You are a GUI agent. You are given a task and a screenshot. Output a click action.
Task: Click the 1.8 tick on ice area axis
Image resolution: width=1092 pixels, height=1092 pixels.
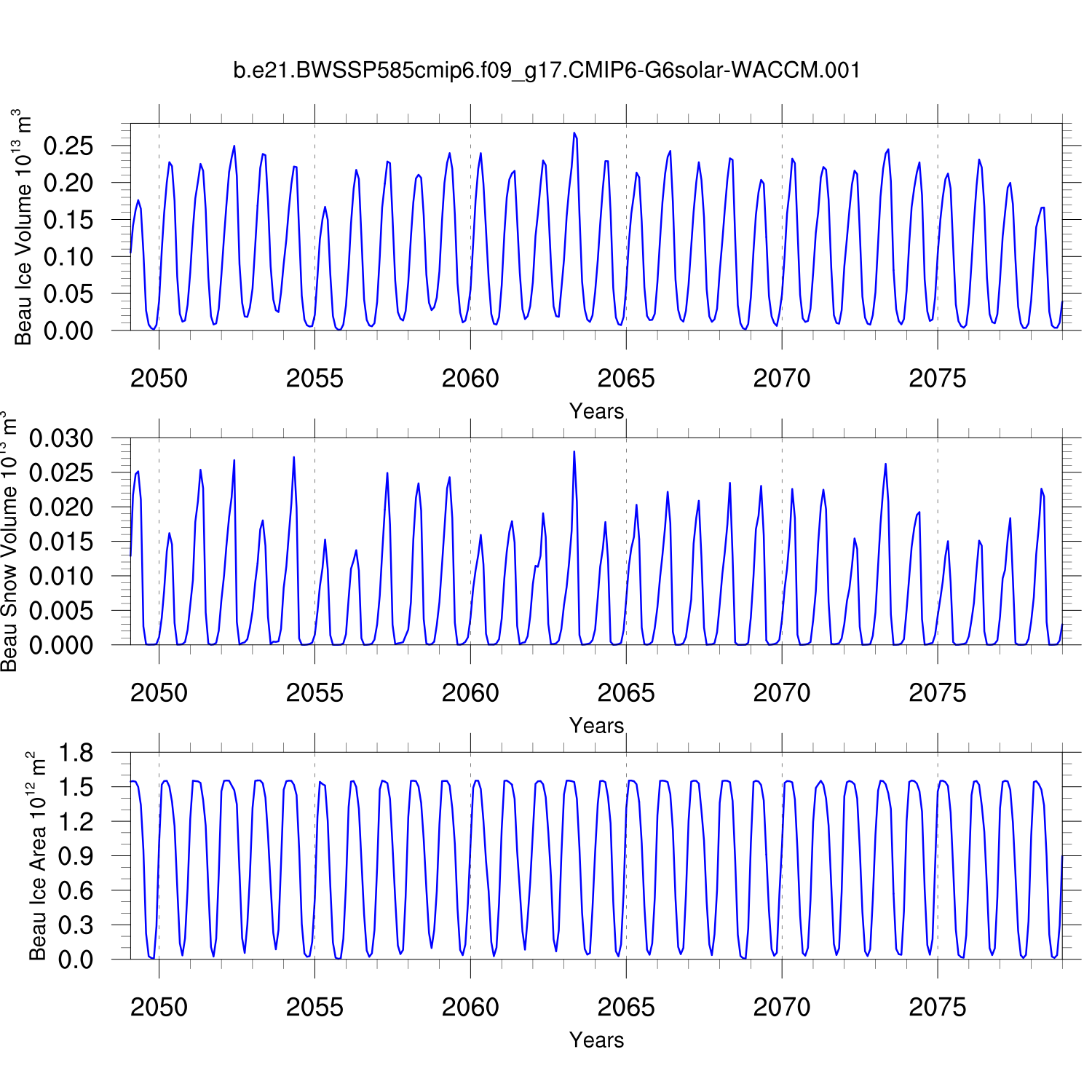[76, 753]
